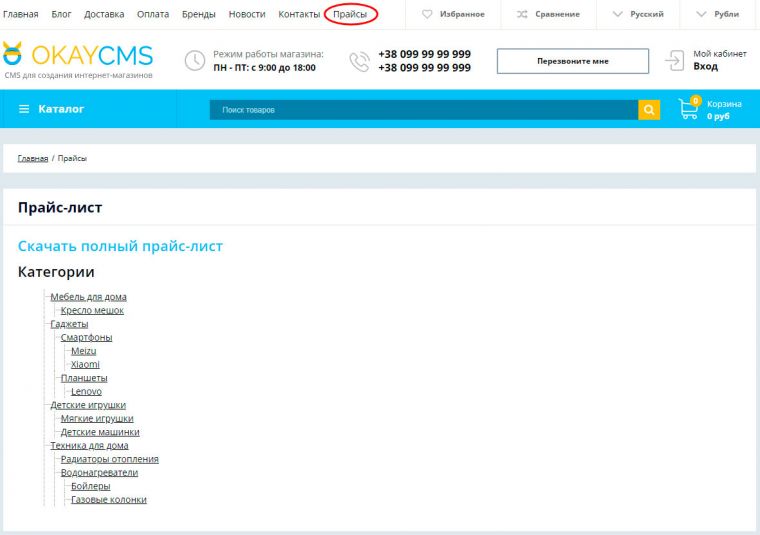This screenshot has height=535, width=760.
Task: Click the phone handset icon
Action: tap(358, 61)
